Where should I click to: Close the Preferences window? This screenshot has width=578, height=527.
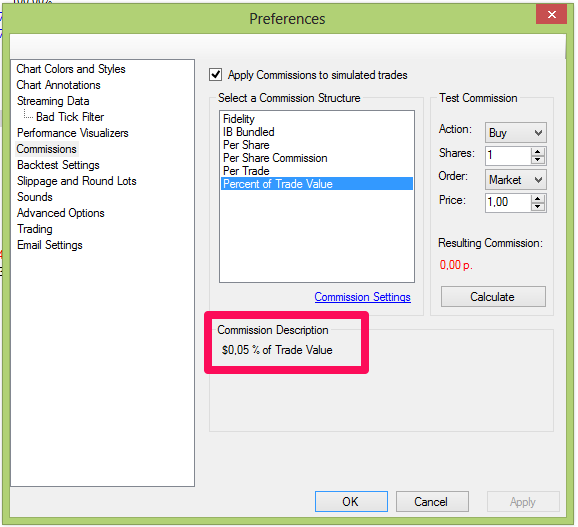tap(551, 15)
